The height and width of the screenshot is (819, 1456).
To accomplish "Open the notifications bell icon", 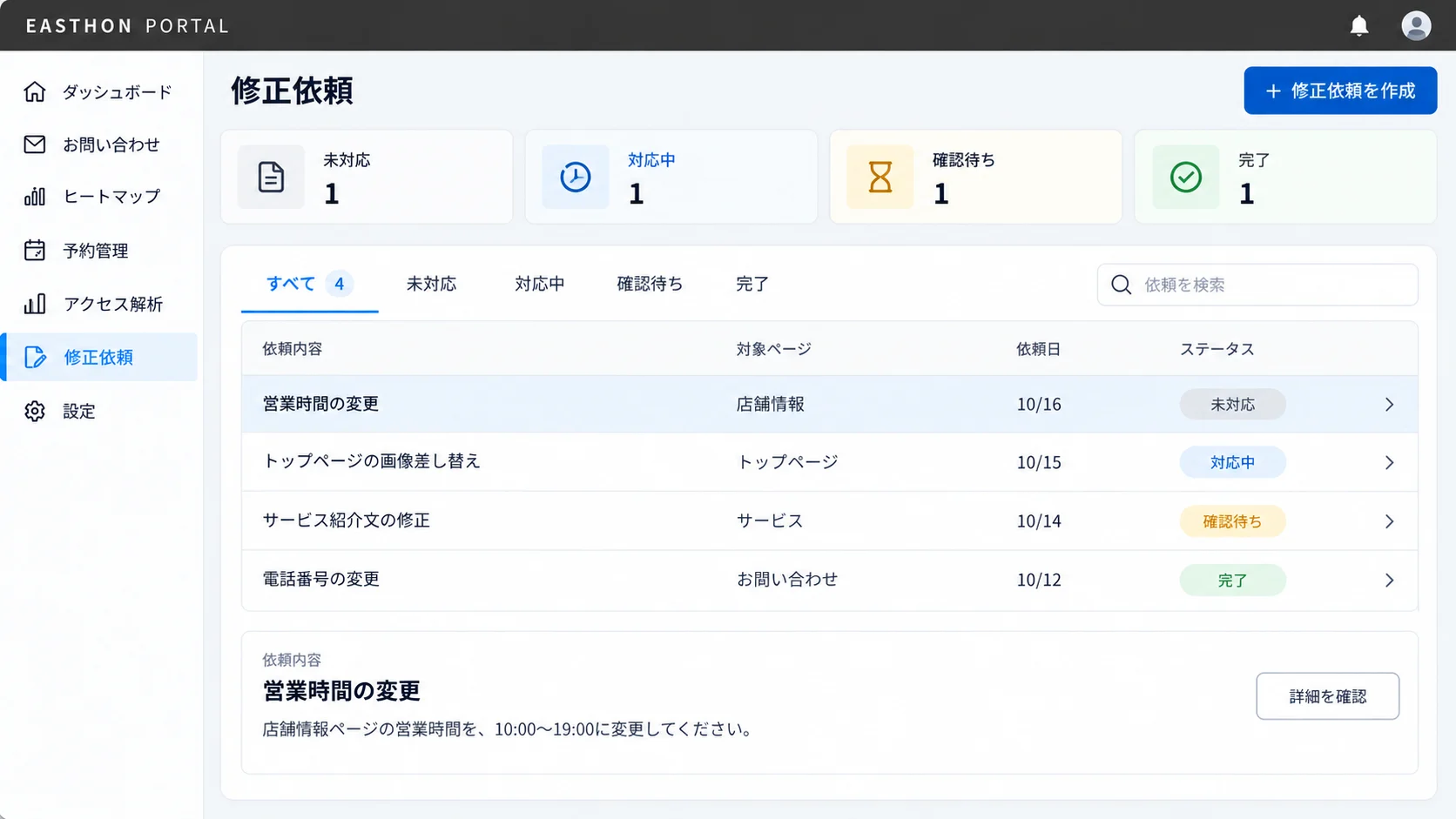I will (x=1358, y=26).
